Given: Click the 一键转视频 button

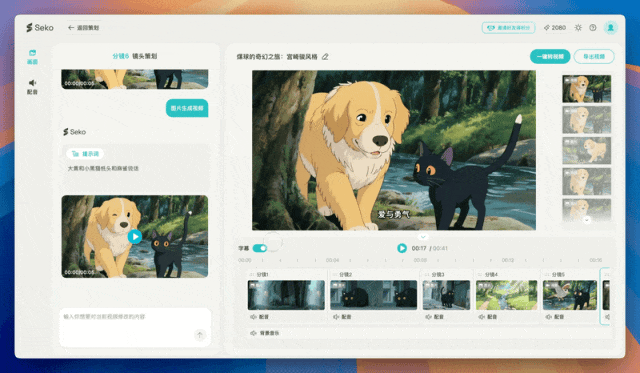Looking at the screenshot, I should pyautogui.click(x=550, y=56).
